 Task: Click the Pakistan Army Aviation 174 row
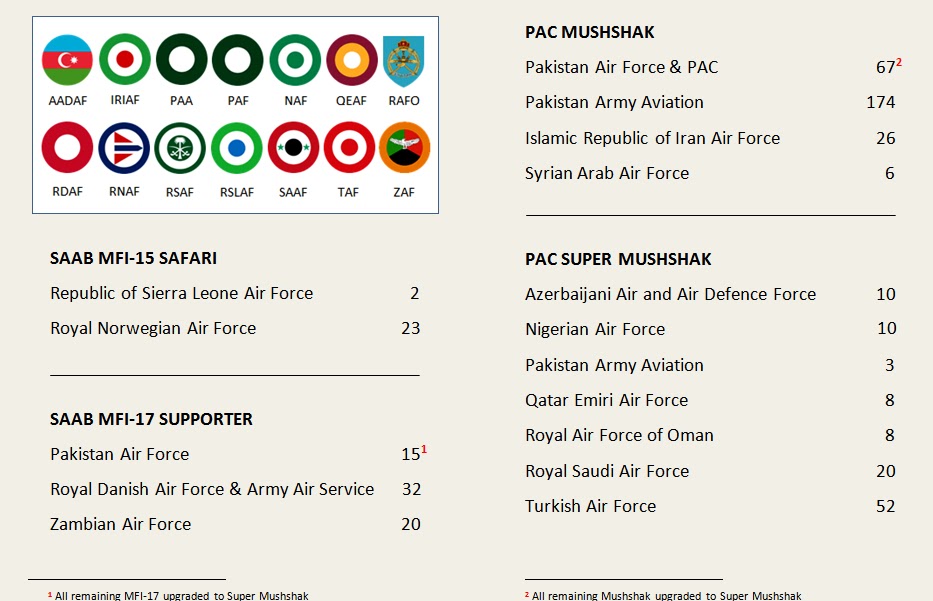710,102
